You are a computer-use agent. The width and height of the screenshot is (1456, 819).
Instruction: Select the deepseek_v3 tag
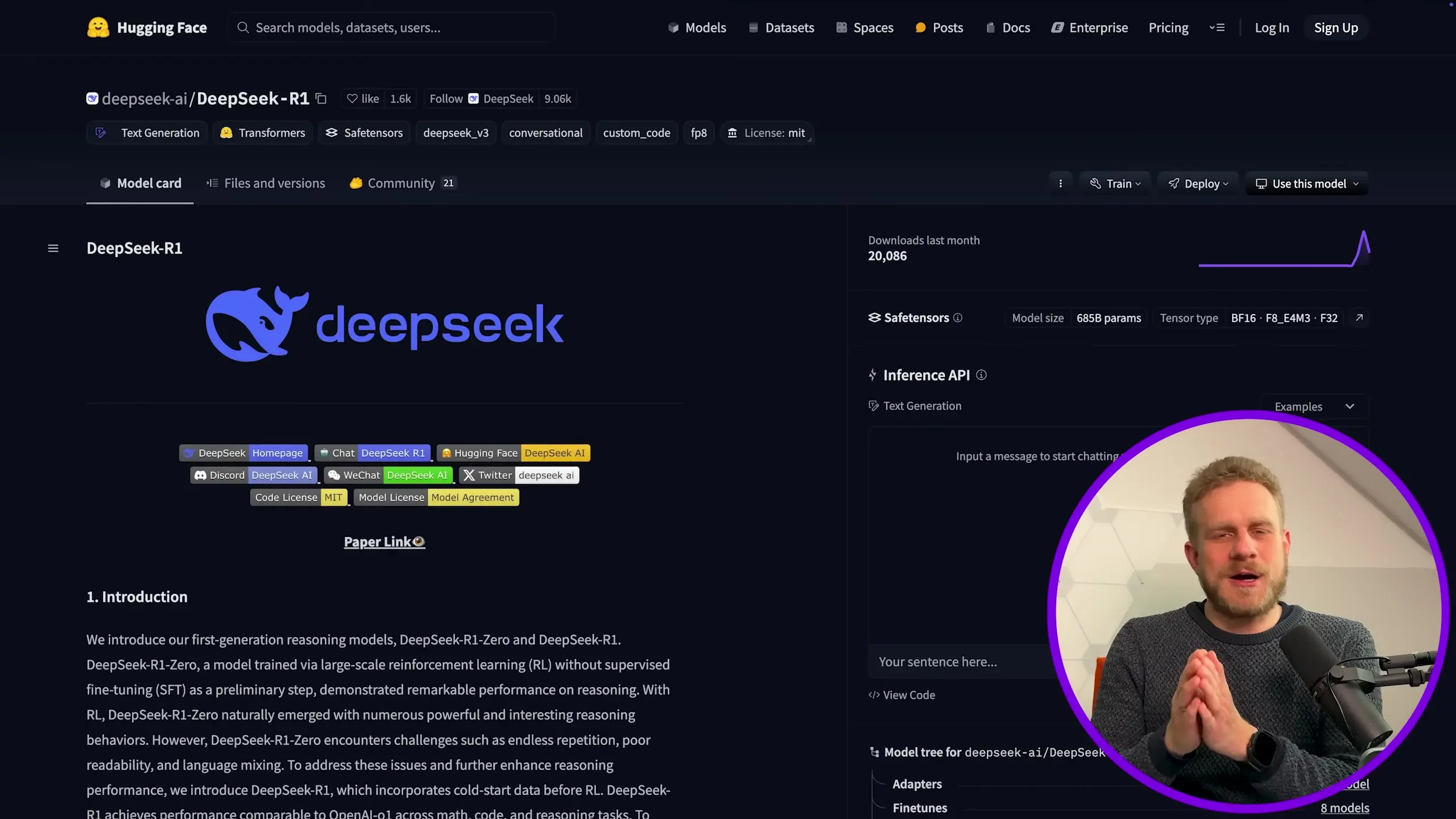coord(456,133)
